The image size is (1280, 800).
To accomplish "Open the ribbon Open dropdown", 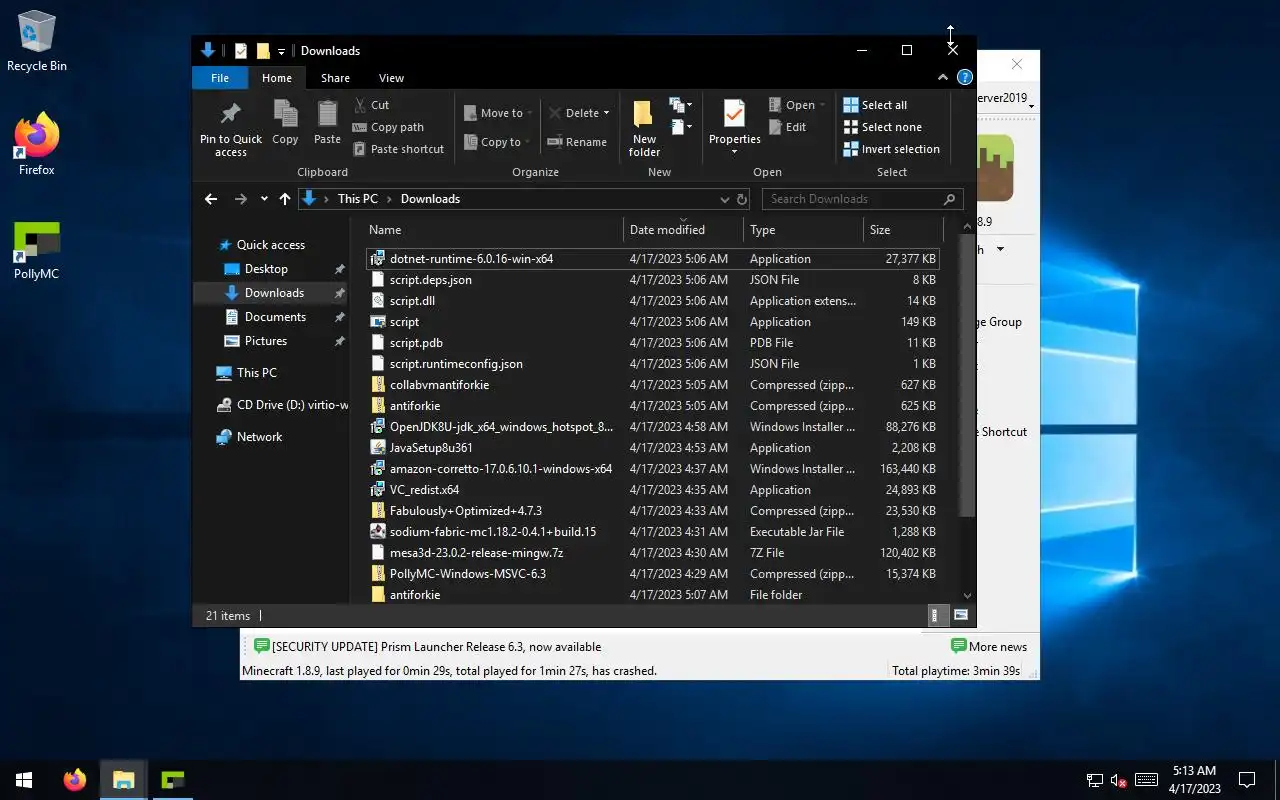I will pos(797,105).
